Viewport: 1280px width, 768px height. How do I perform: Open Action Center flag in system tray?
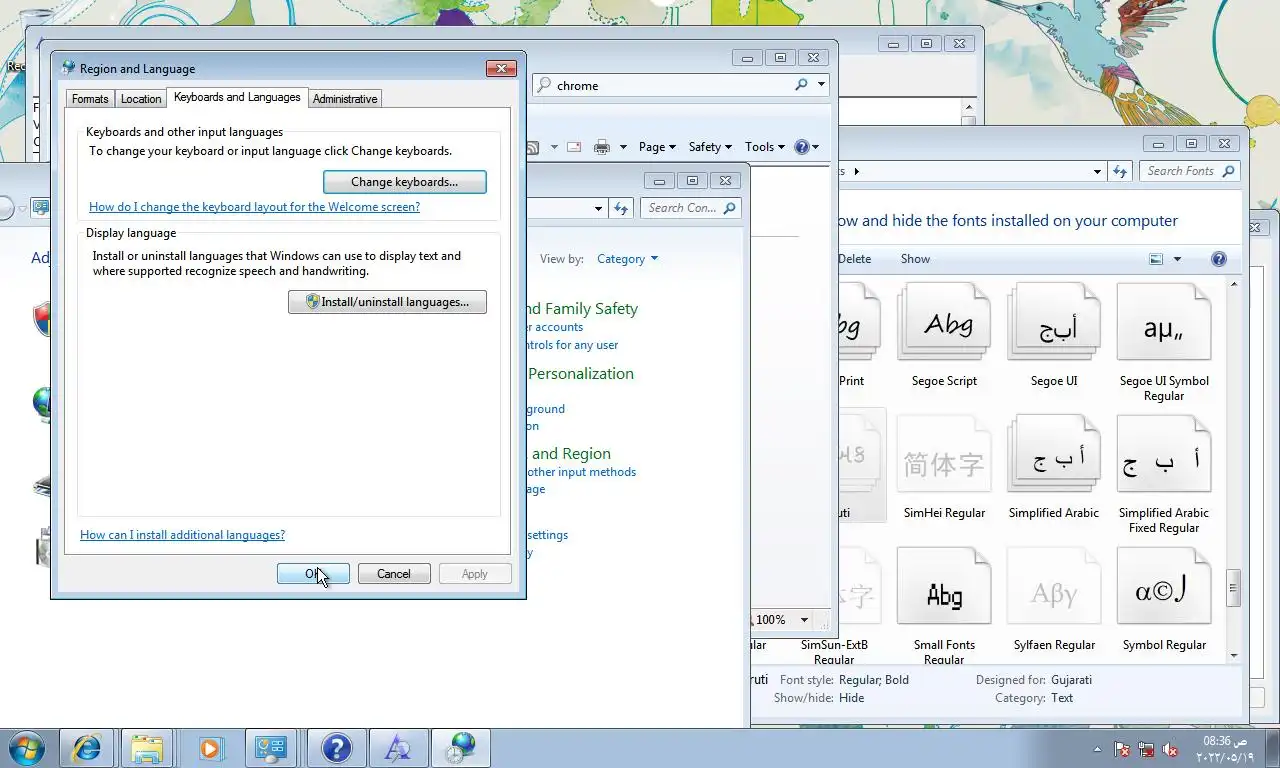click(1122, 749)
